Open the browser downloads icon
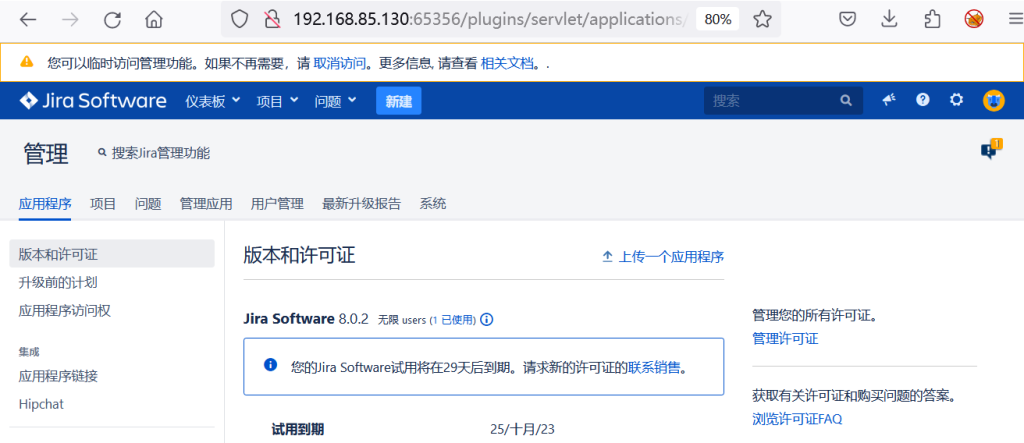 pos(889,20)
